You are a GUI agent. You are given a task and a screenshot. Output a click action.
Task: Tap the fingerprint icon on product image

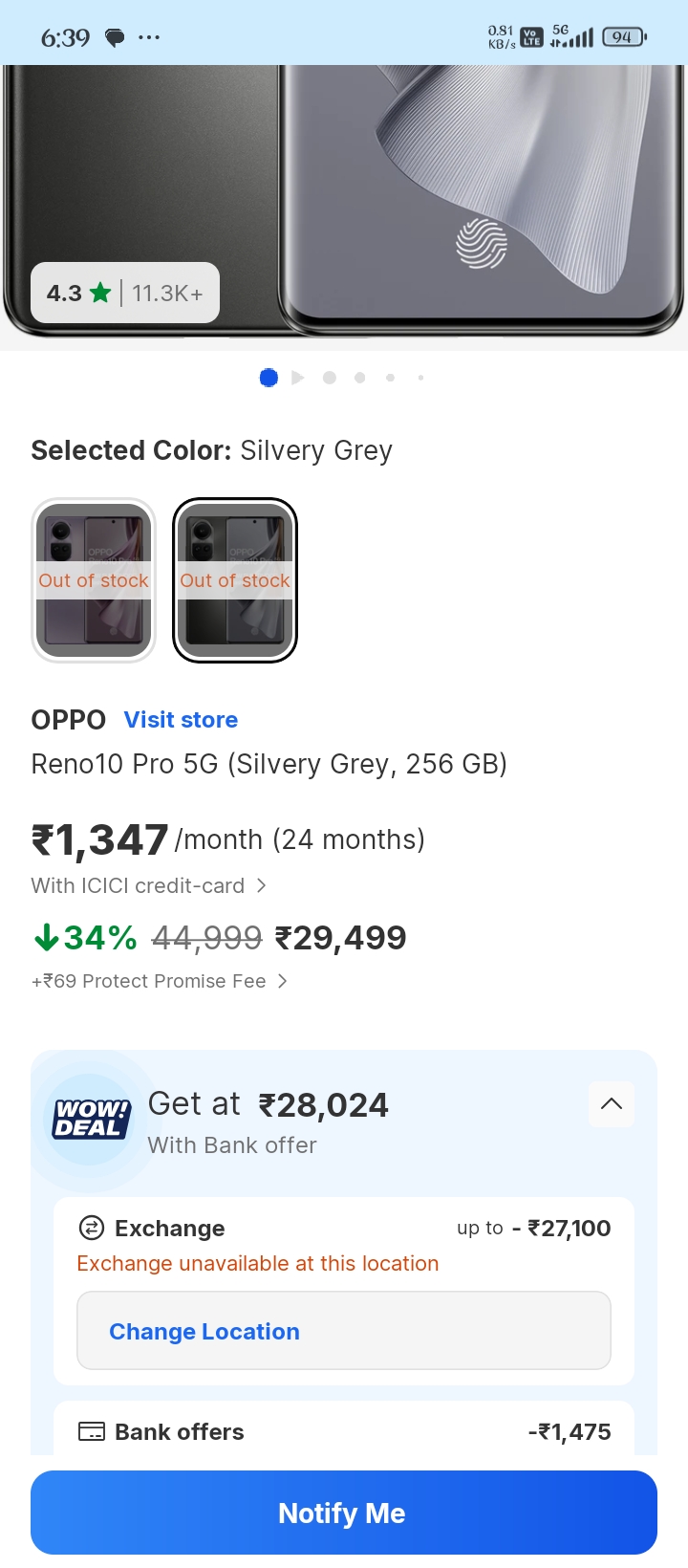point(482,243)
